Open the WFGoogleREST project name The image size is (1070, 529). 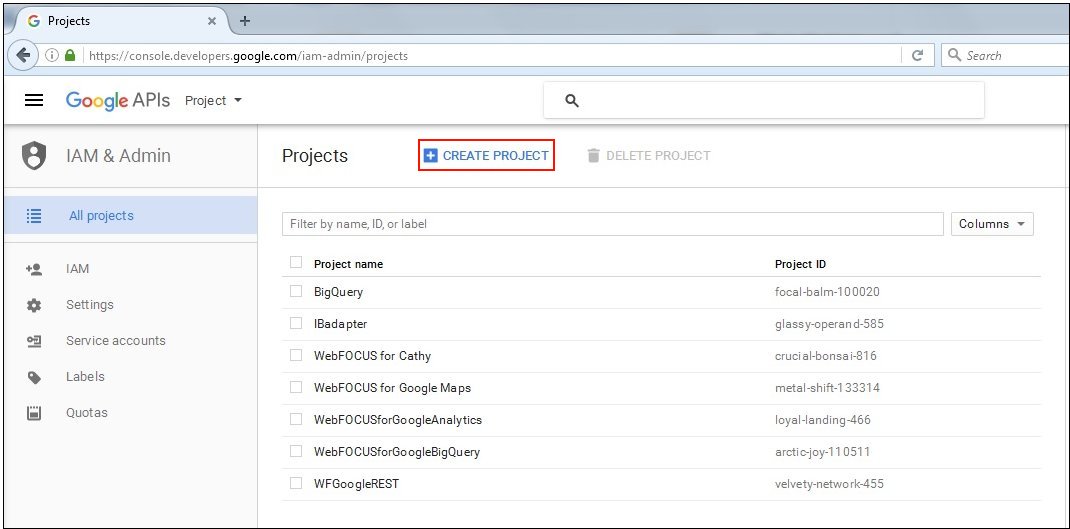[x=356, y=483]
